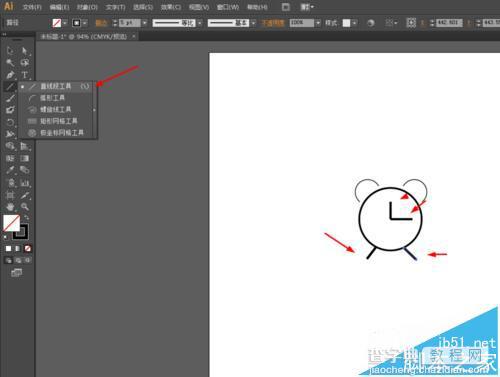The height and width of the screenshot is (377, 500).
Task: Click the orange Stroke panel link
Action: pyautogui.click(x=101, y=23)
